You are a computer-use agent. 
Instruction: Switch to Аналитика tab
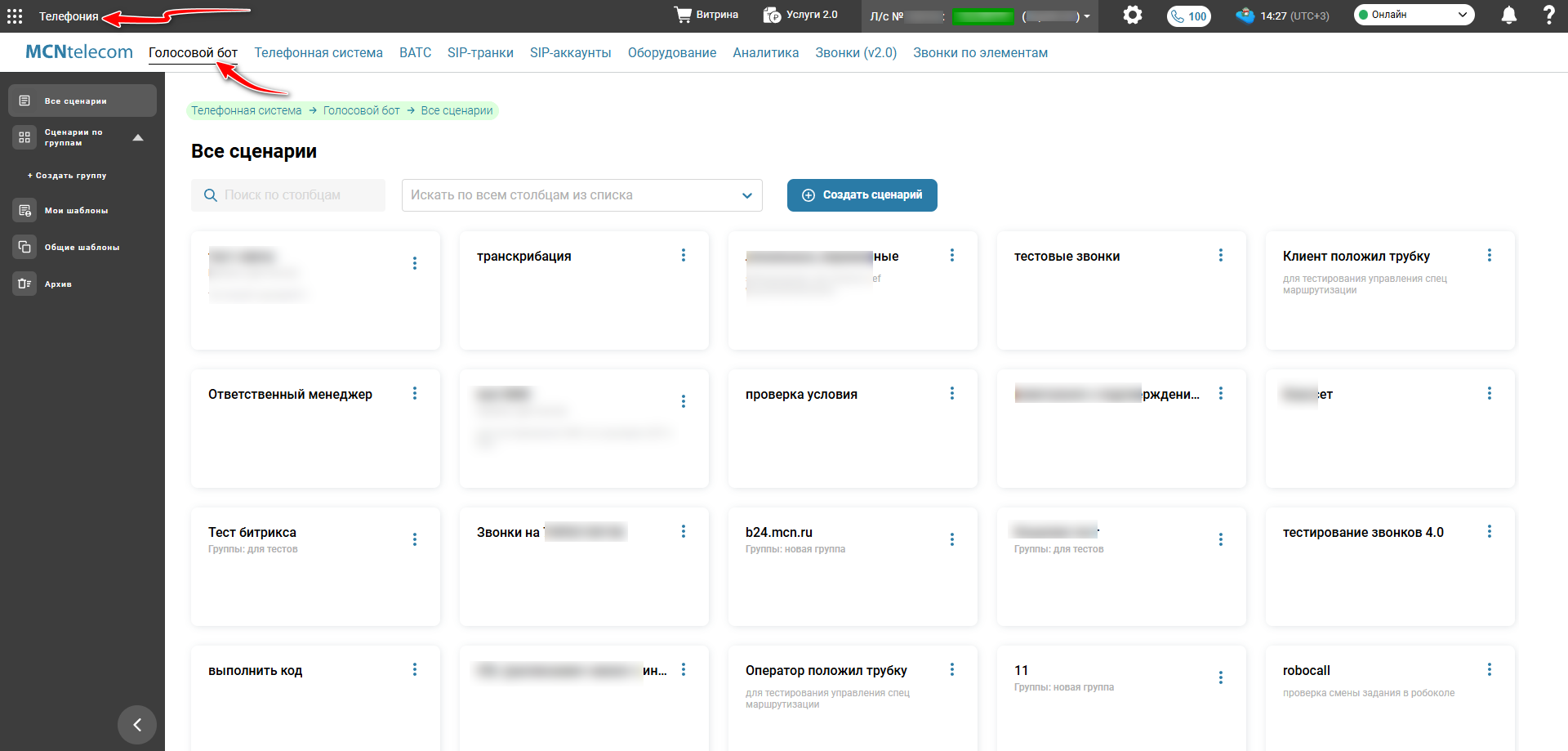(765, 52)
